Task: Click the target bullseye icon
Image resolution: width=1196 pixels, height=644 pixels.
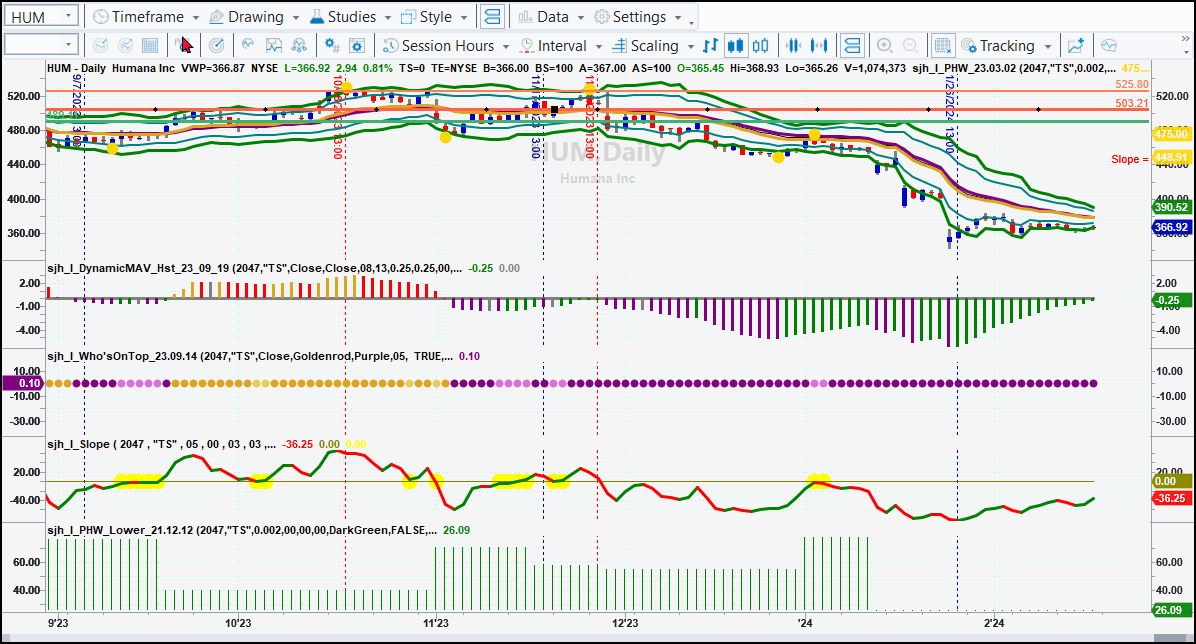Action: (x=217, y=46)
